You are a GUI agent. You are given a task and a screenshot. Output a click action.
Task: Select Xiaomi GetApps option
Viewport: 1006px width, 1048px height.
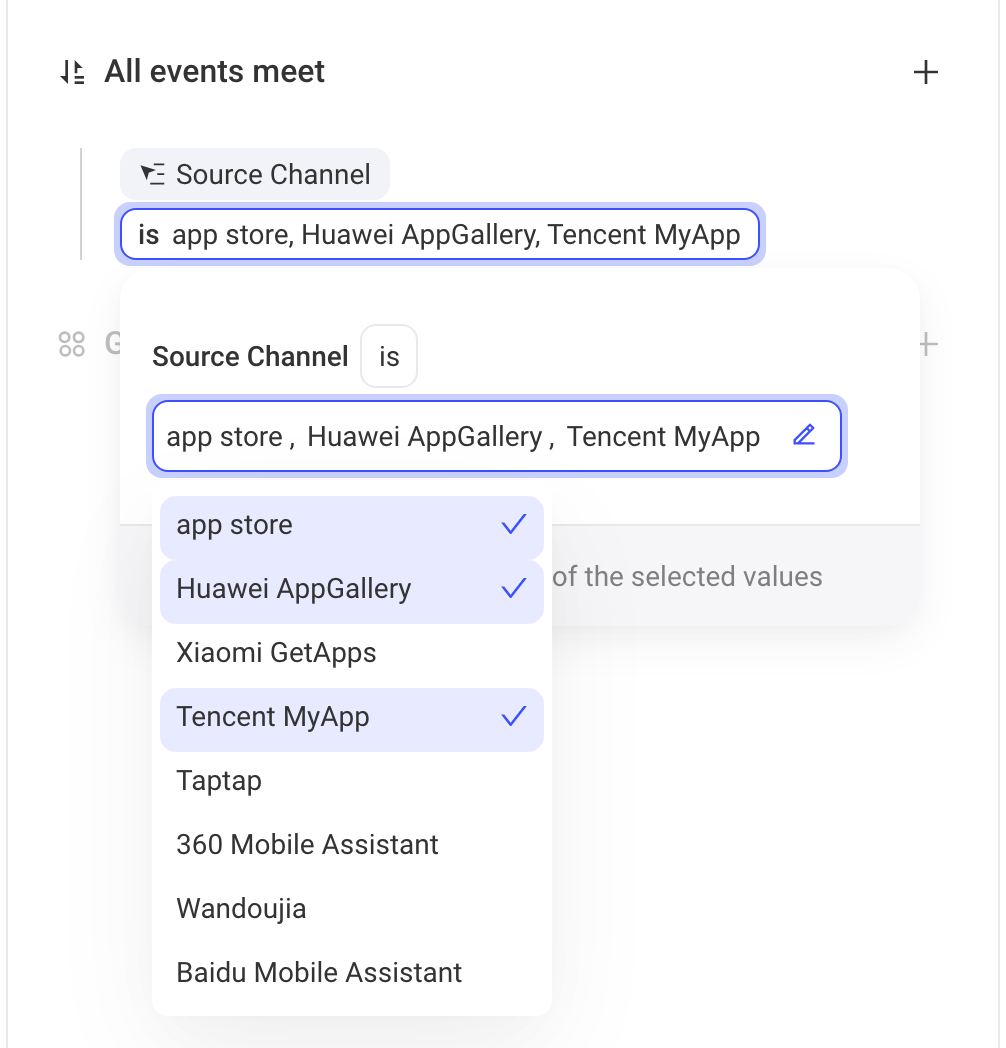[x=352, y=653]
